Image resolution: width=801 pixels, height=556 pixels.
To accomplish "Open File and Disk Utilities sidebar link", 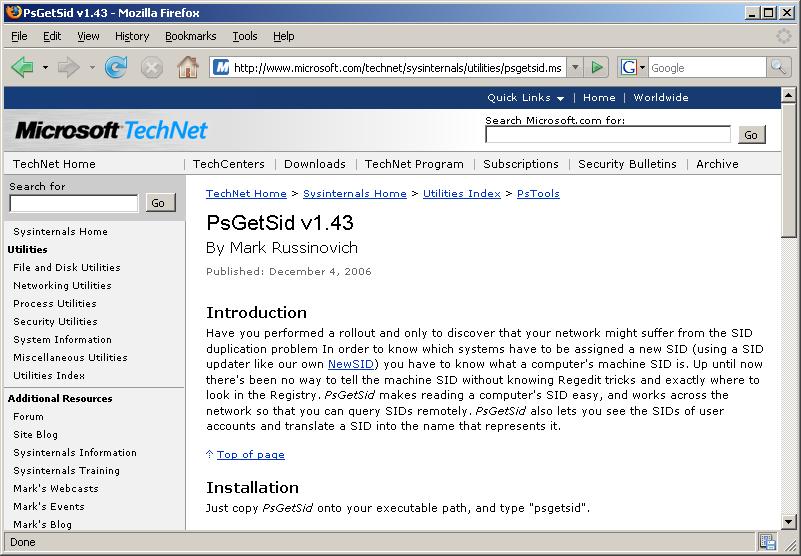I will tap(67, 268).
